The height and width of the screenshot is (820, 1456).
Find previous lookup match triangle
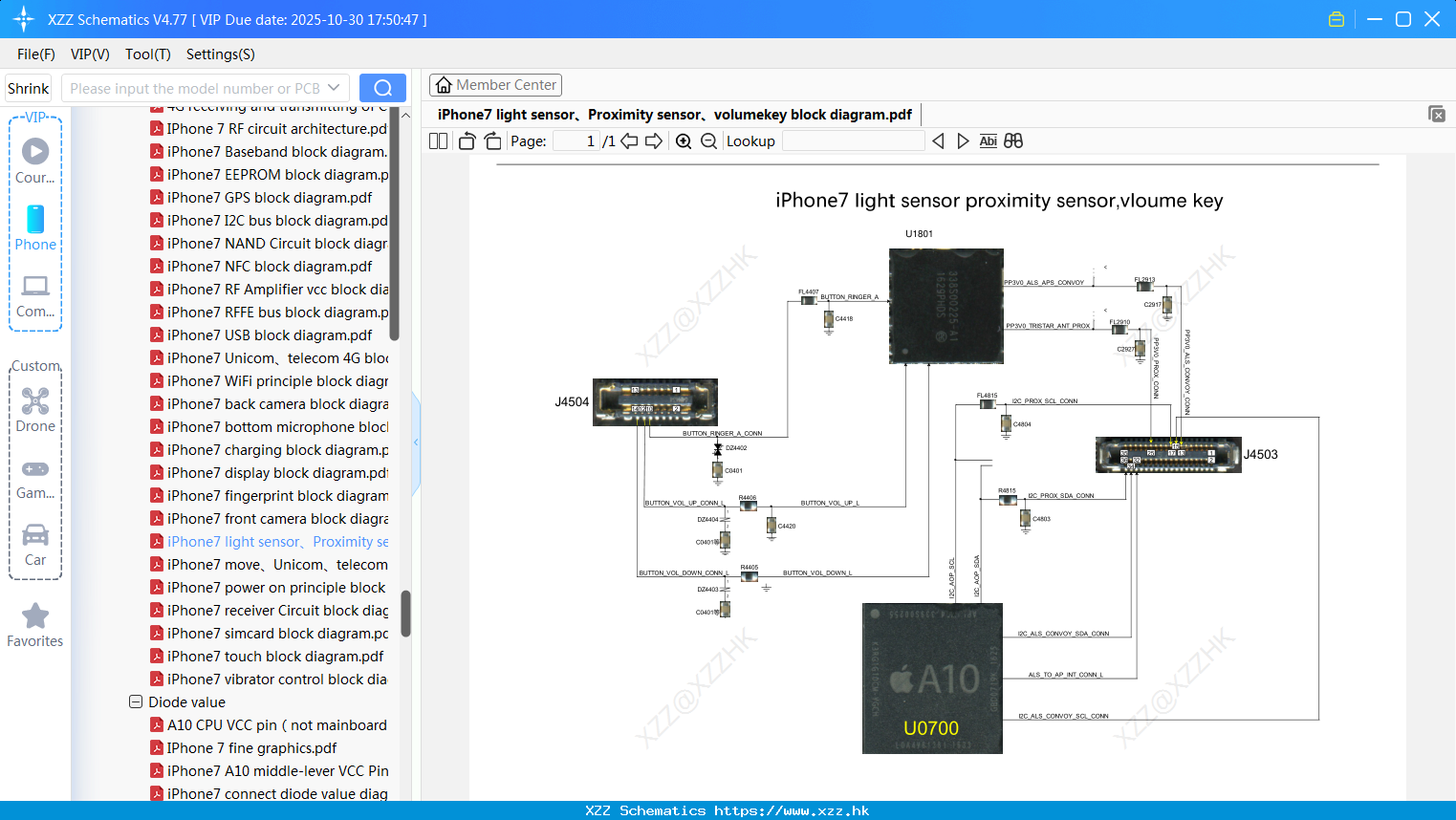(x=938, y=141)
